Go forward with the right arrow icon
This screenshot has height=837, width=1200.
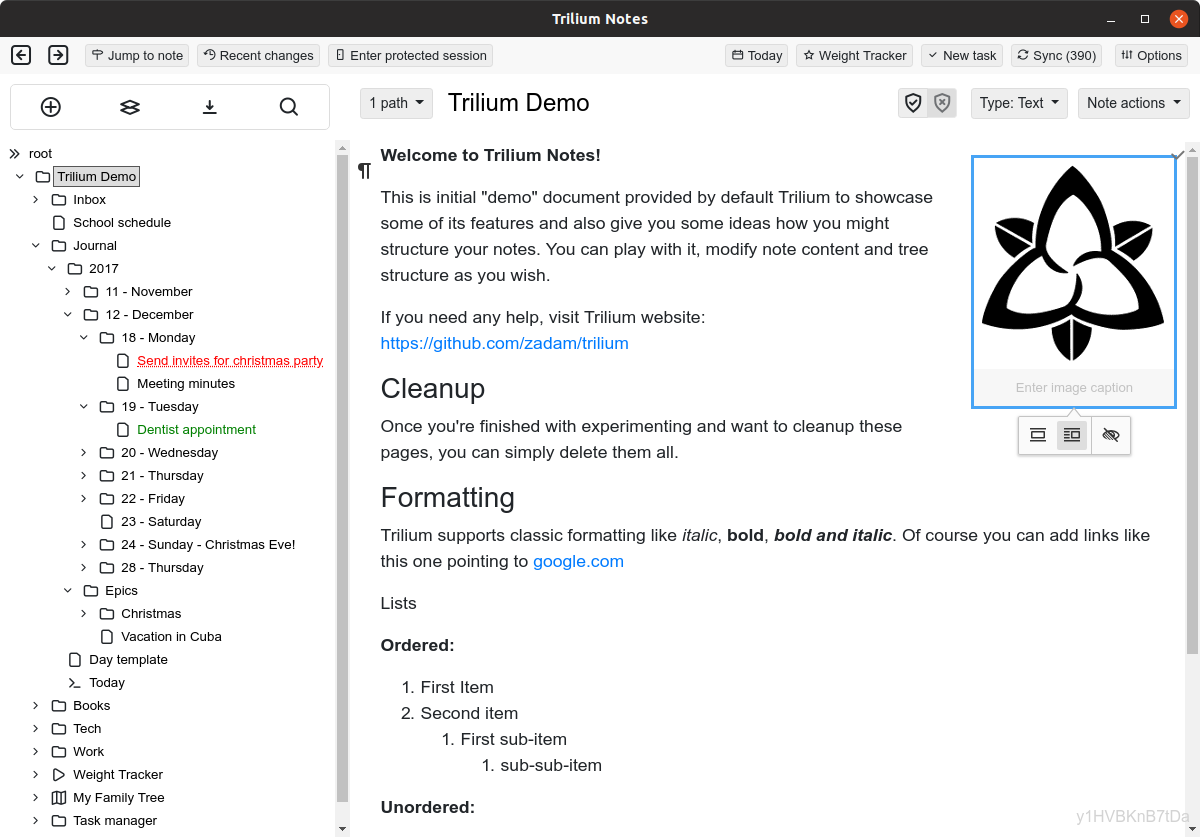tap(58, 55)
